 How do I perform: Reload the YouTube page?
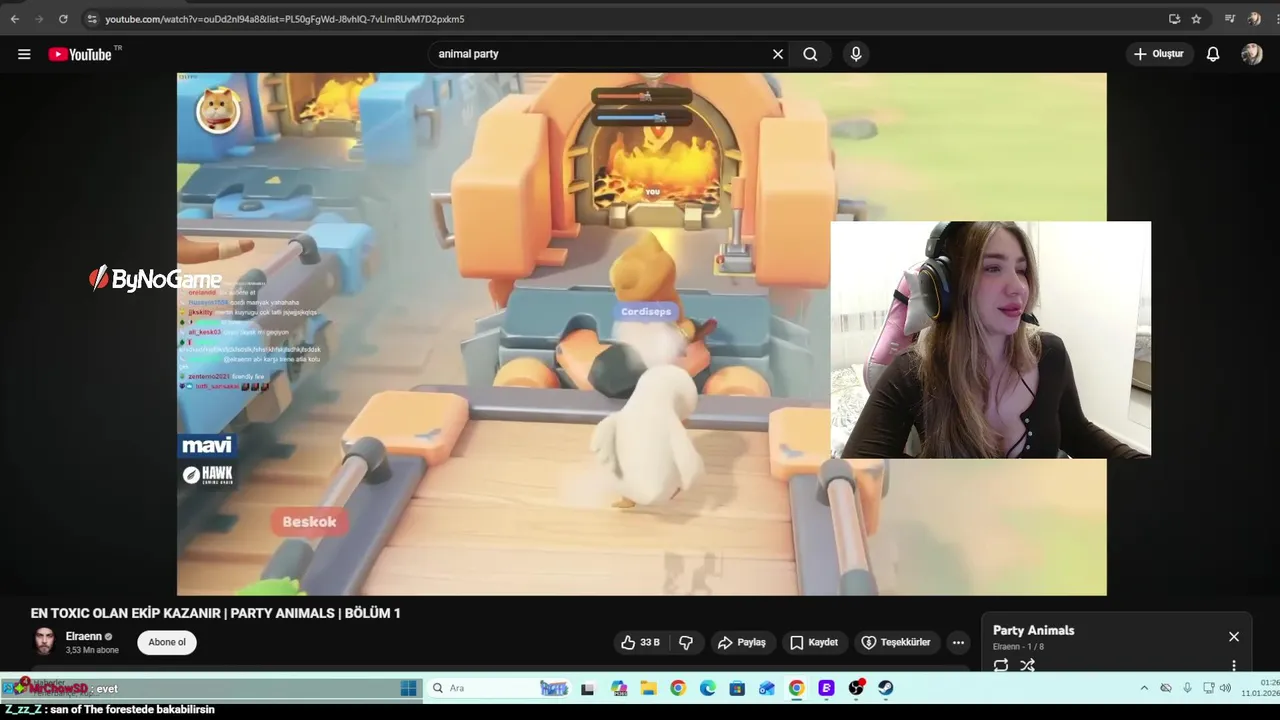(x=63, y=19)
